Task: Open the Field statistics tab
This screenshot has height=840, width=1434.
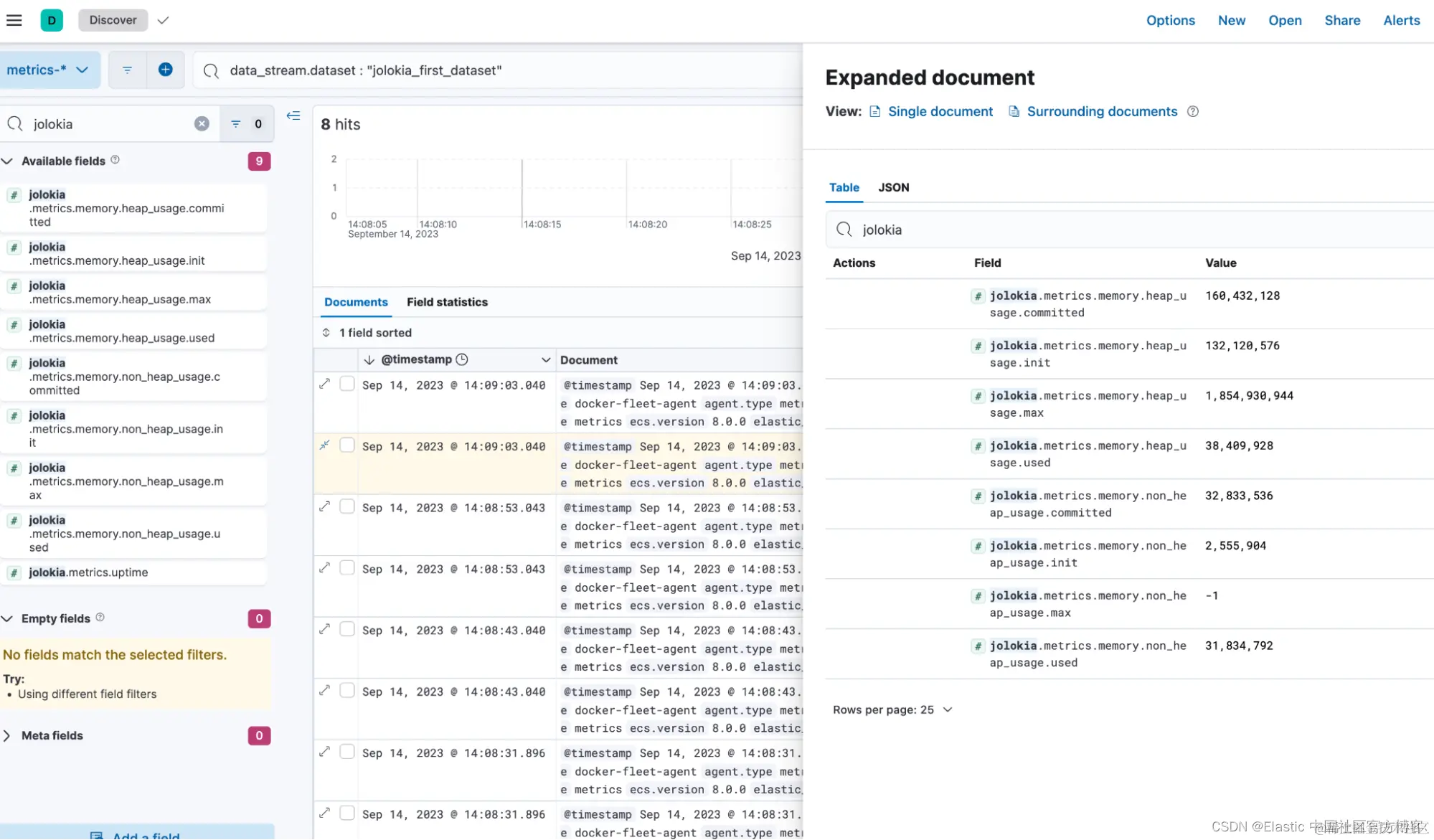Action: click(447, 302)
